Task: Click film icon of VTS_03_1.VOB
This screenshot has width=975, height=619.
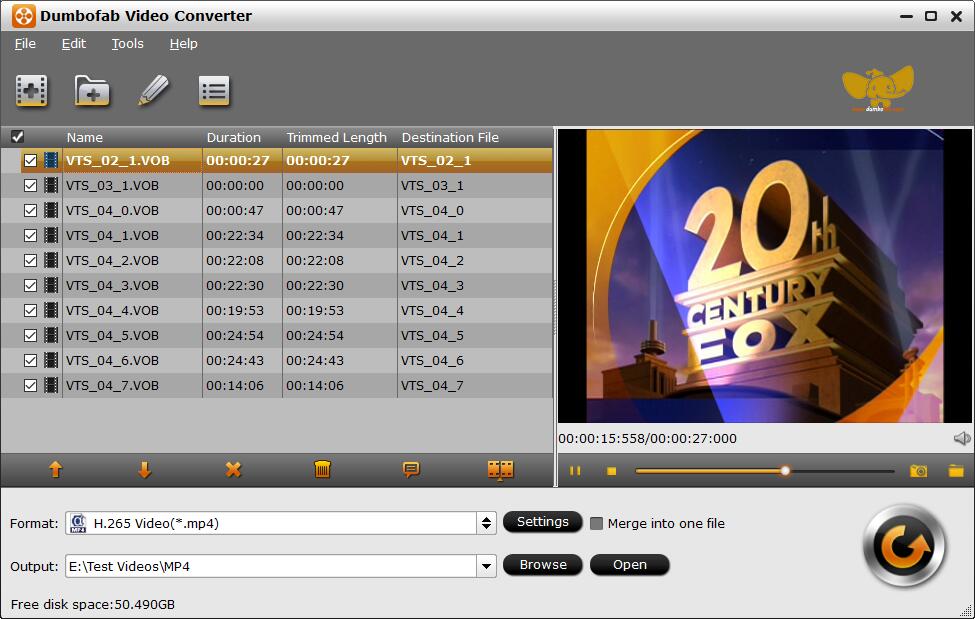Action: point(51,185)
